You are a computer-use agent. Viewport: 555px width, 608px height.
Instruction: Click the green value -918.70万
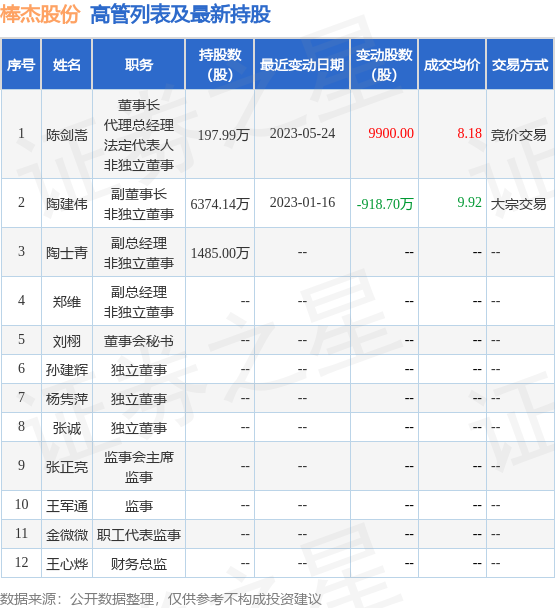(385, 204)
